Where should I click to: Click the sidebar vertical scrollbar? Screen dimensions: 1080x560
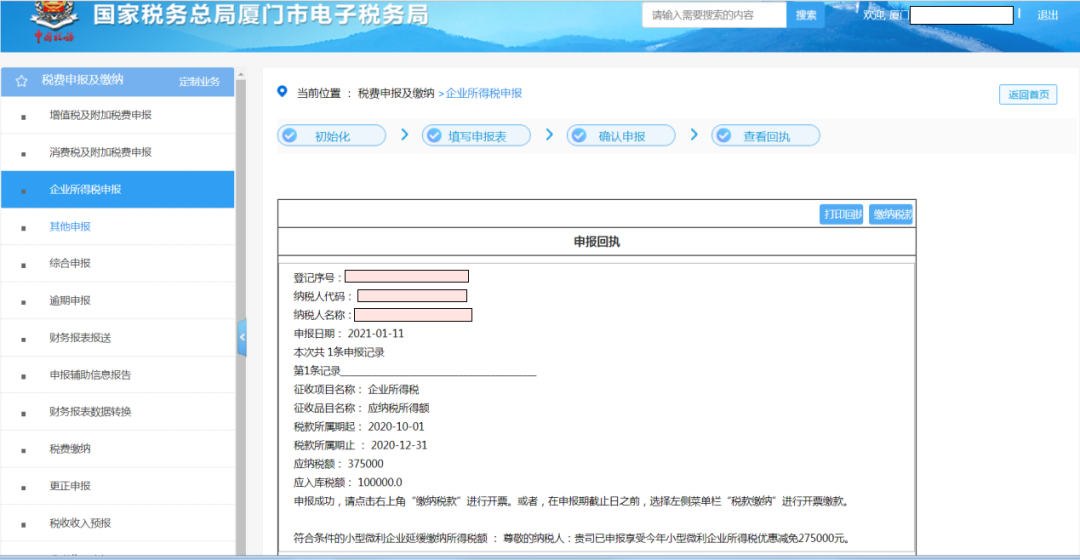[240, 310]
